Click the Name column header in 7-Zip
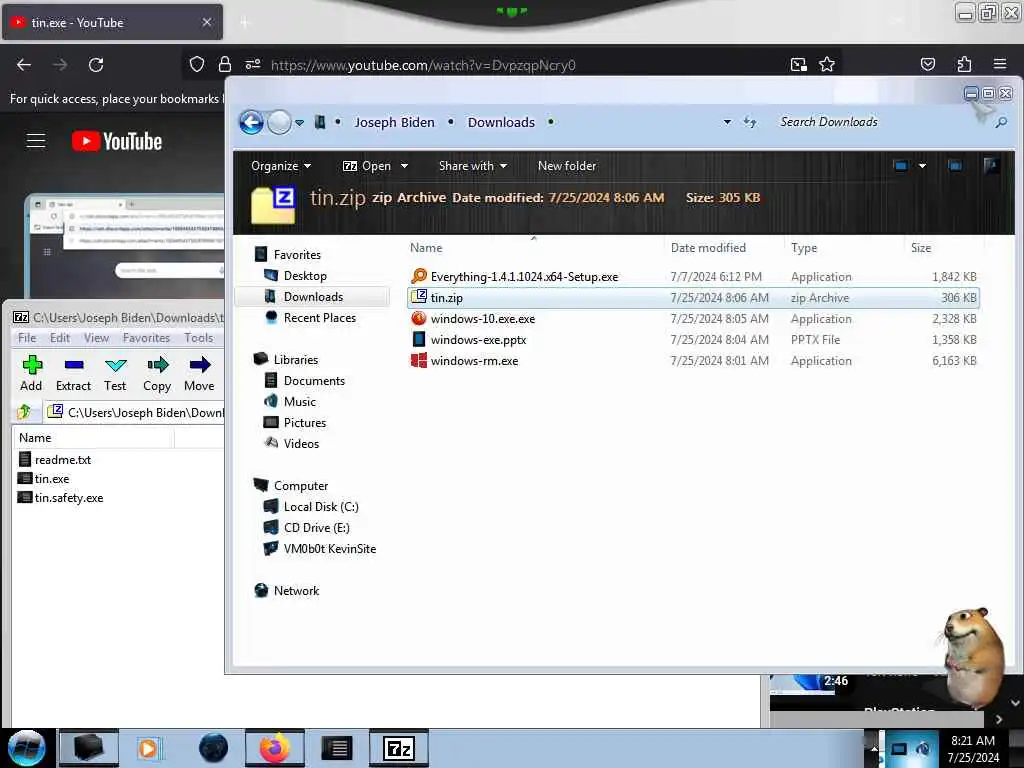The image size is (1024, 768). (x=93, y=438)
